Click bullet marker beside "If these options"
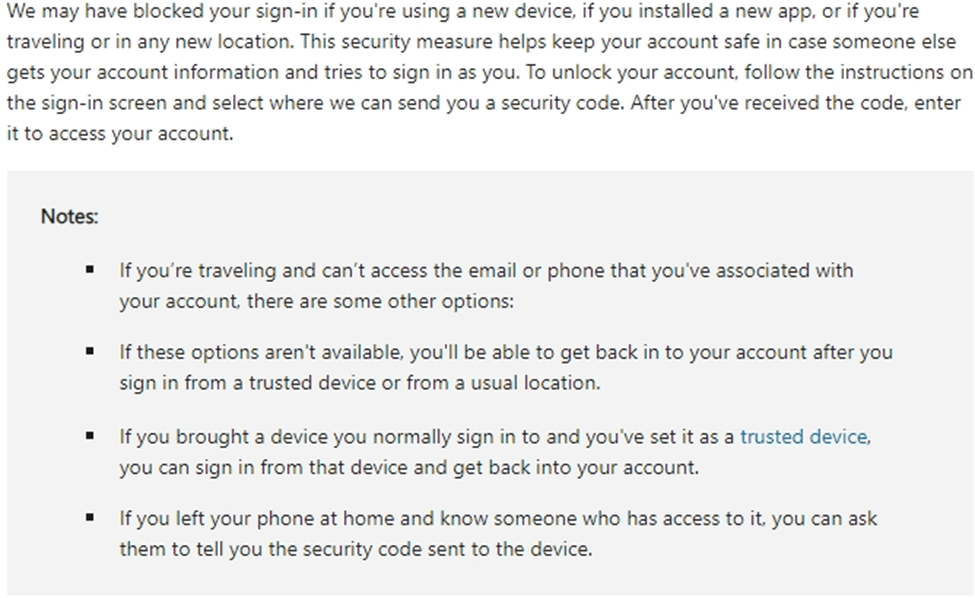 click(x=90, y=351)
